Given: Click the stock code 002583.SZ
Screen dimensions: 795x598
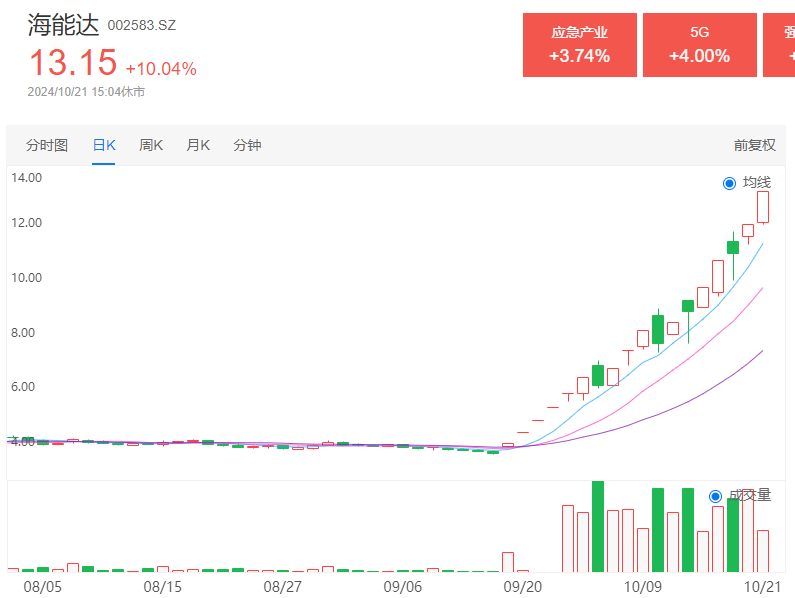Looking at the screenshot, I should pyautogui.click(x=141, y=25).
